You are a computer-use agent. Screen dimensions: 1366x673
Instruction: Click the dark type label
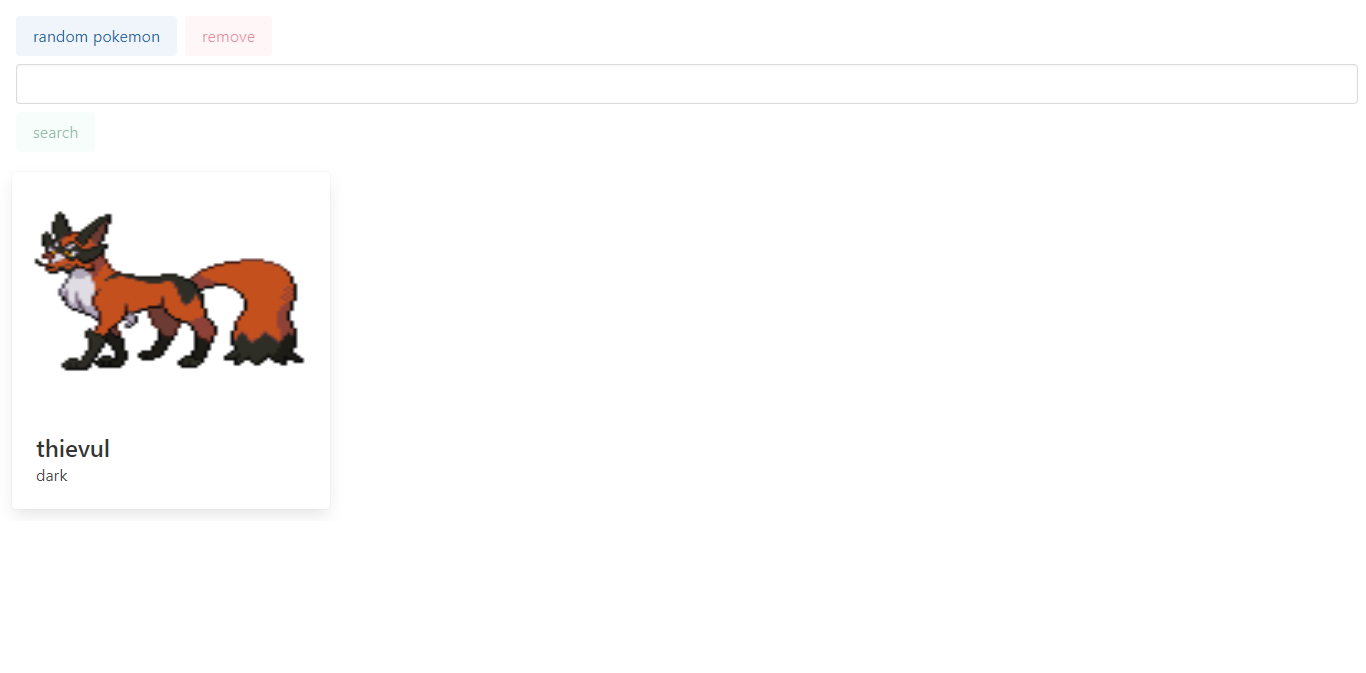tap(52, 476)
